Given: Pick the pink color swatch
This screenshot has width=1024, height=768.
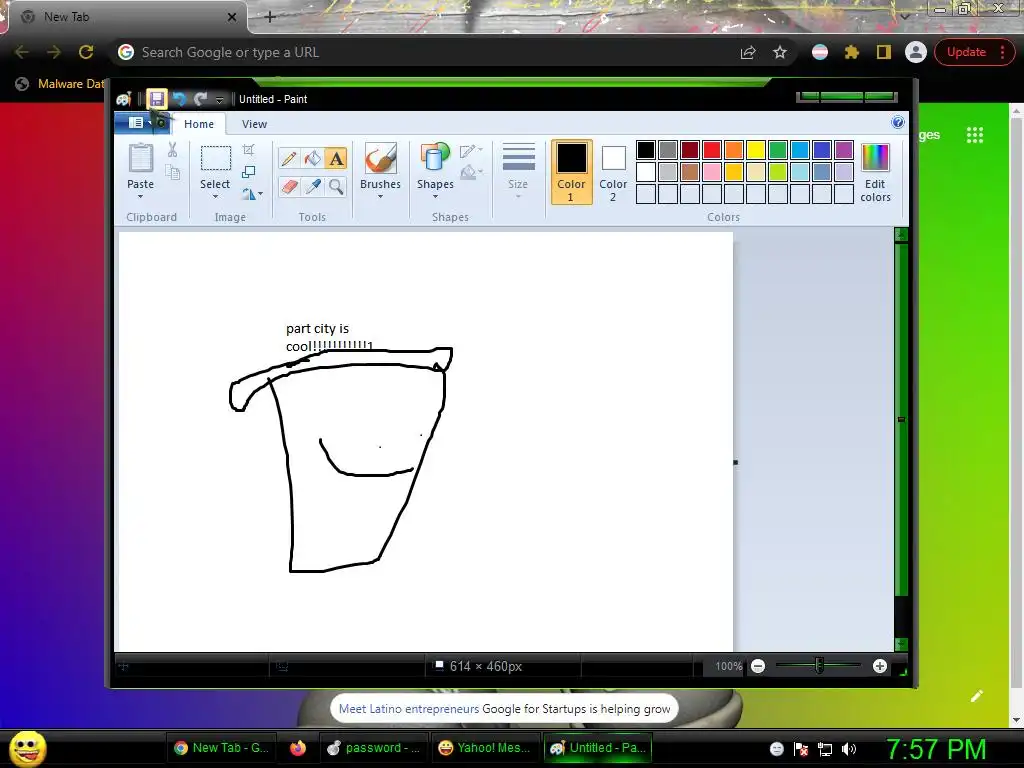Looking at the screenshot, I should 712,172.
